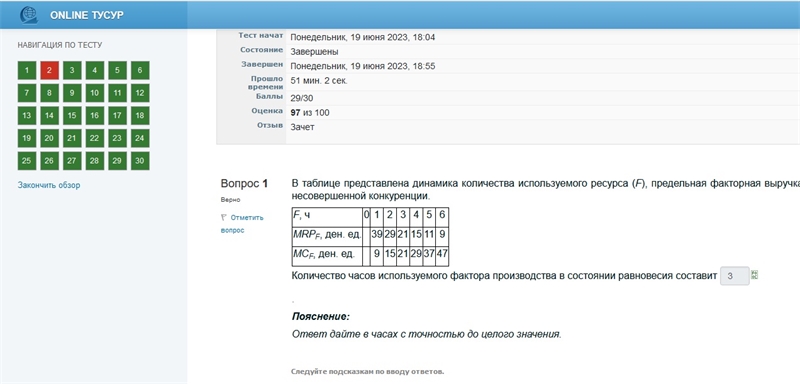Jump to question 4 in navigation

click(94, 70)
